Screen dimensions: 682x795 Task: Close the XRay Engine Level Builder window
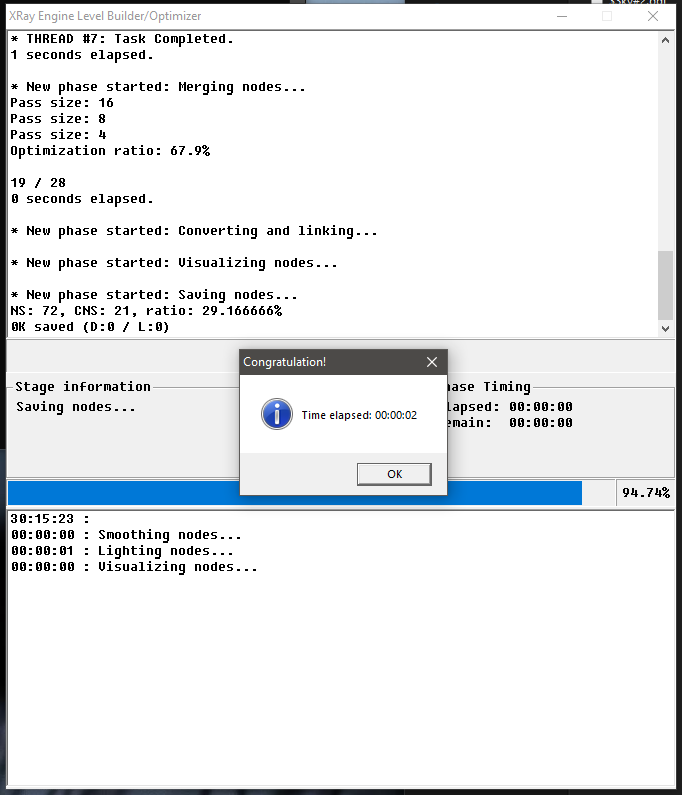tap(653, 16)
